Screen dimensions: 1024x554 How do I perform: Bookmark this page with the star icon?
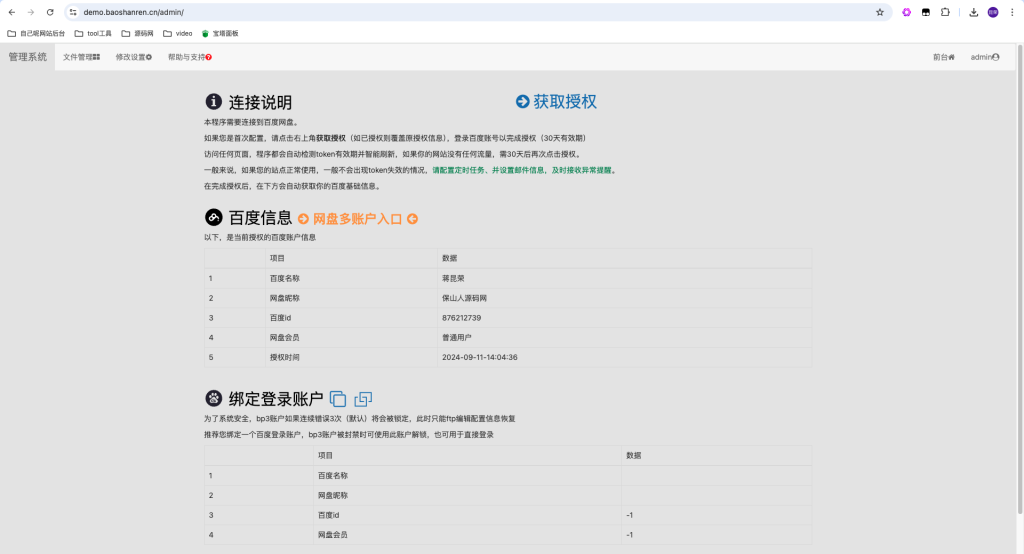point(880,12)
